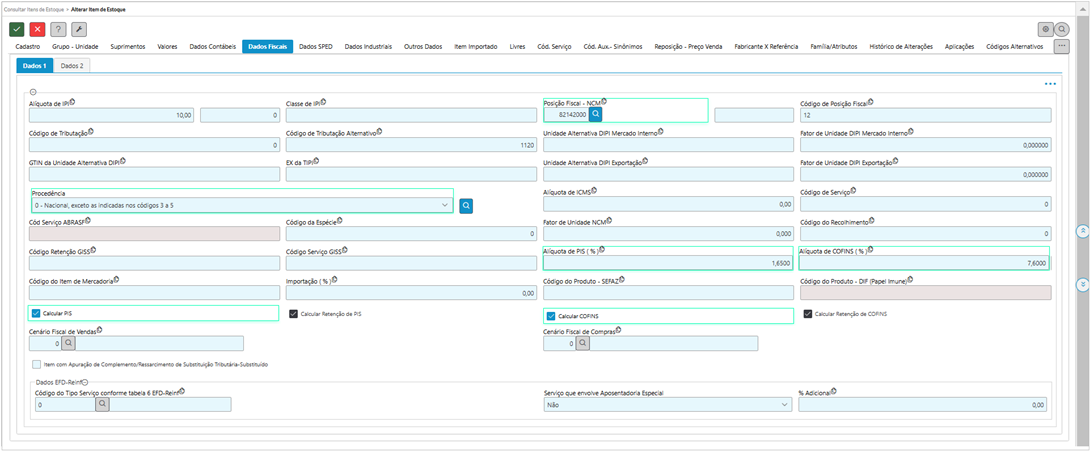The image size is (1090, 452).
Task: Open lookup for Cenário Fiscal de Vendas
Action: pos(68,343)
